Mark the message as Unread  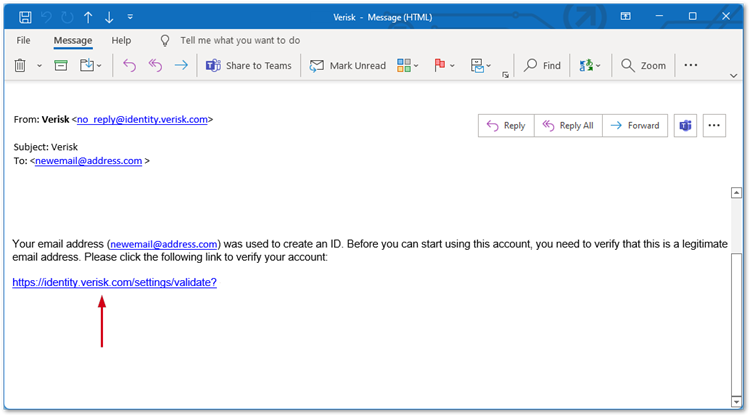tap(348, 66)
